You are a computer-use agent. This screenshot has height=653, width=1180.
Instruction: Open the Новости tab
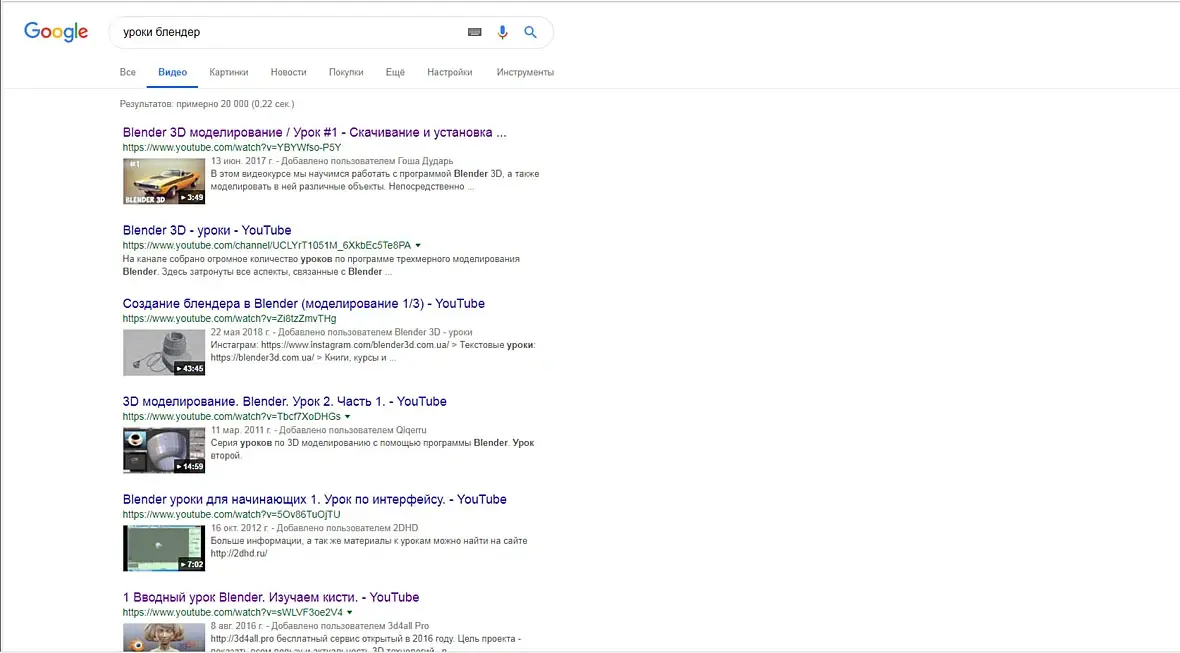pos(288,72)
